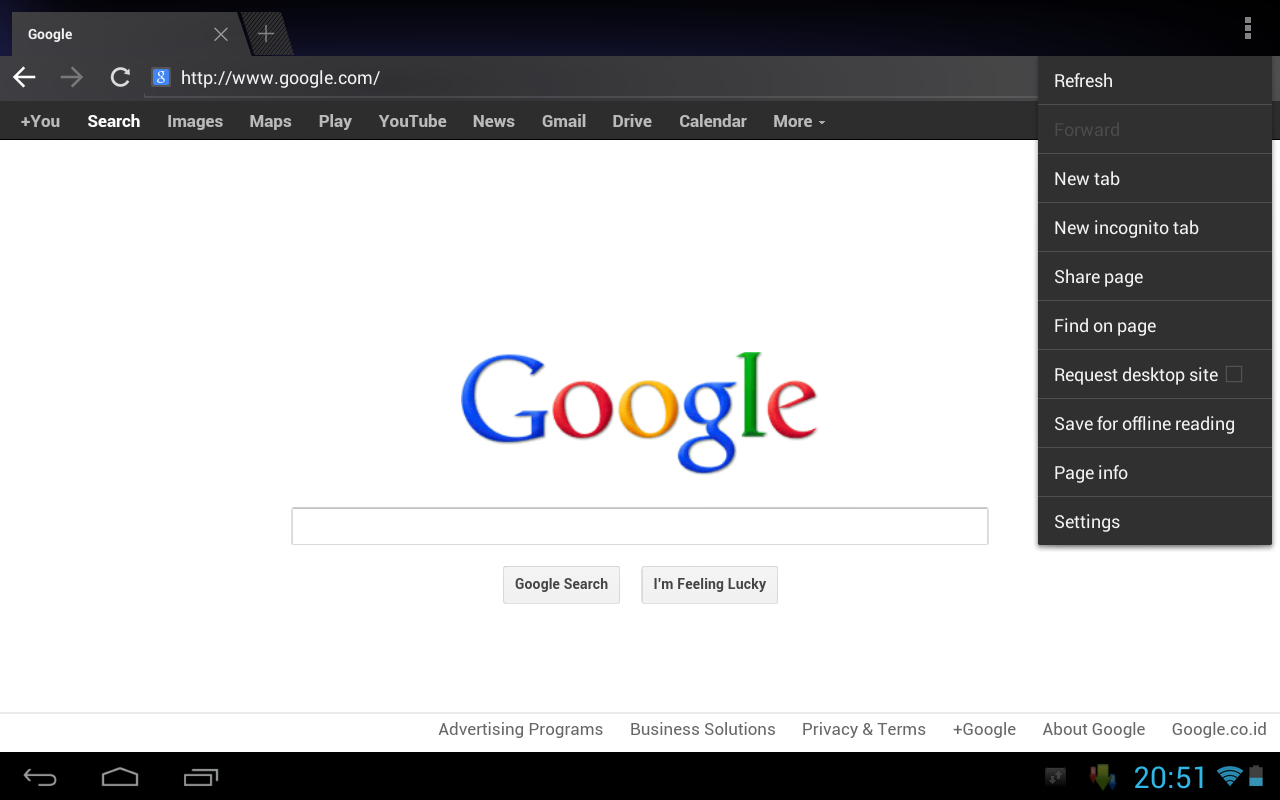Tap the download arrow notification icon
1280x800 pixels.
coord(1102,777)
